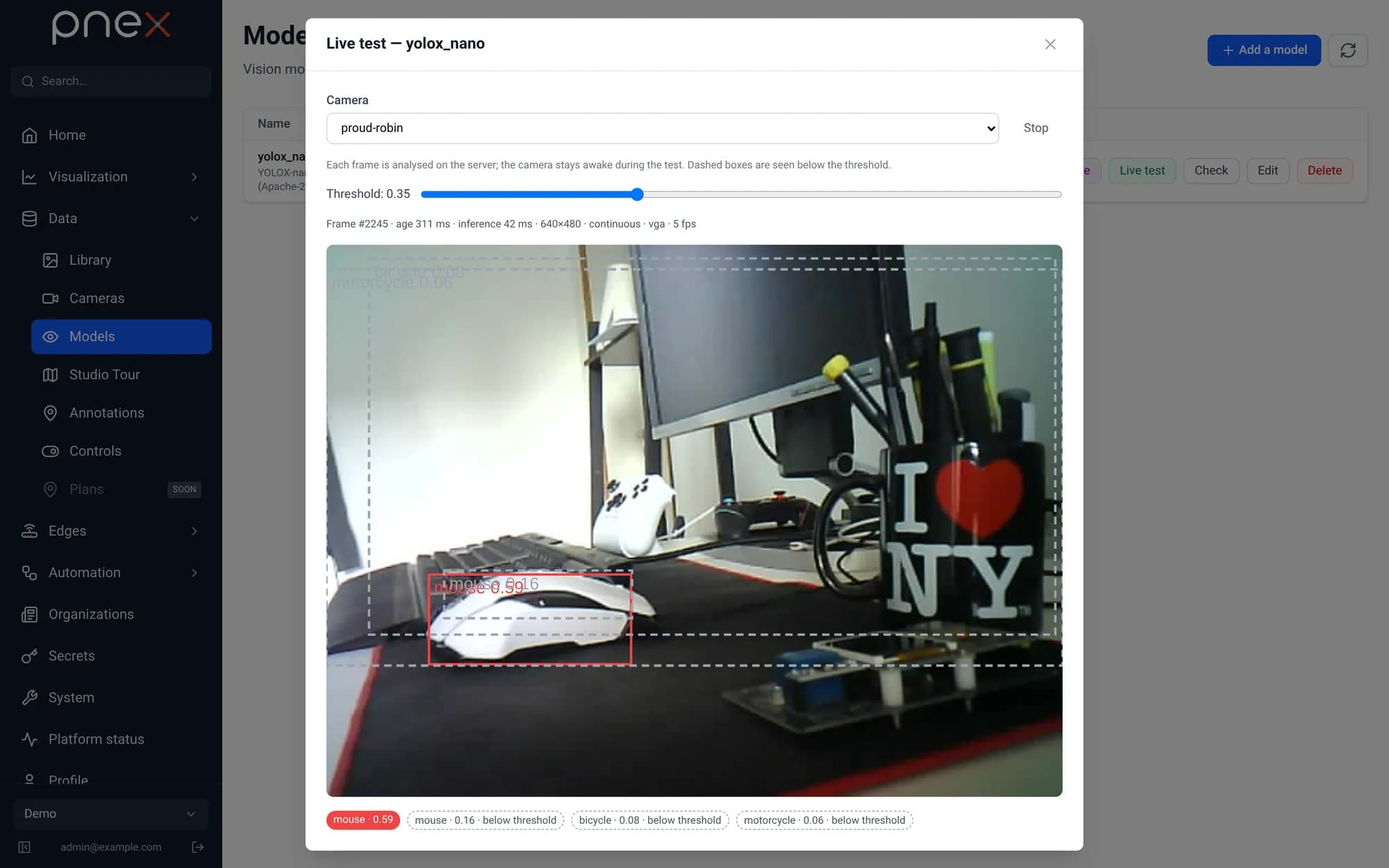Screen dimensions: 1389x868
Task: Click the Edit button in model row
Action: click(1267, 171)
